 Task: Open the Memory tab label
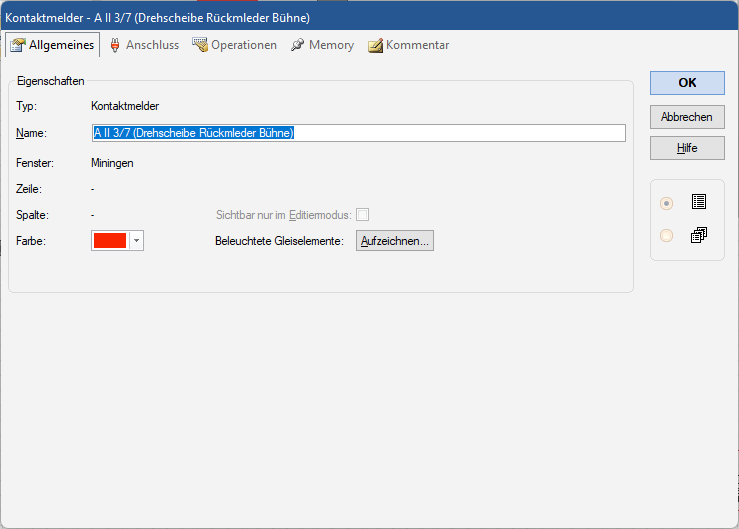point(331,45)
